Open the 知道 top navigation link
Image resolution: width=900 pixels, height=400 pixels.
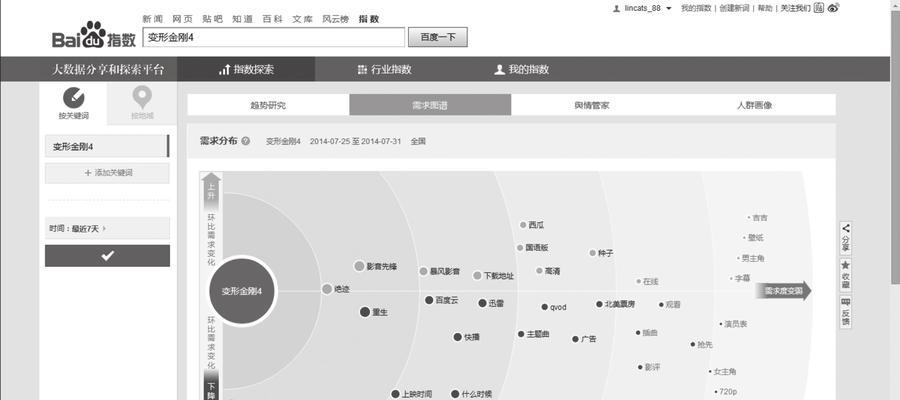242,19
